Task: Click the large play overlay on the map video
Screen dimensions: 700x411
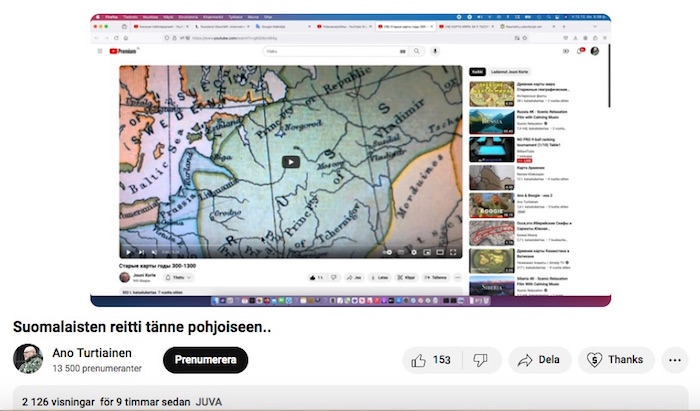Action: click(x=291, y=162)
